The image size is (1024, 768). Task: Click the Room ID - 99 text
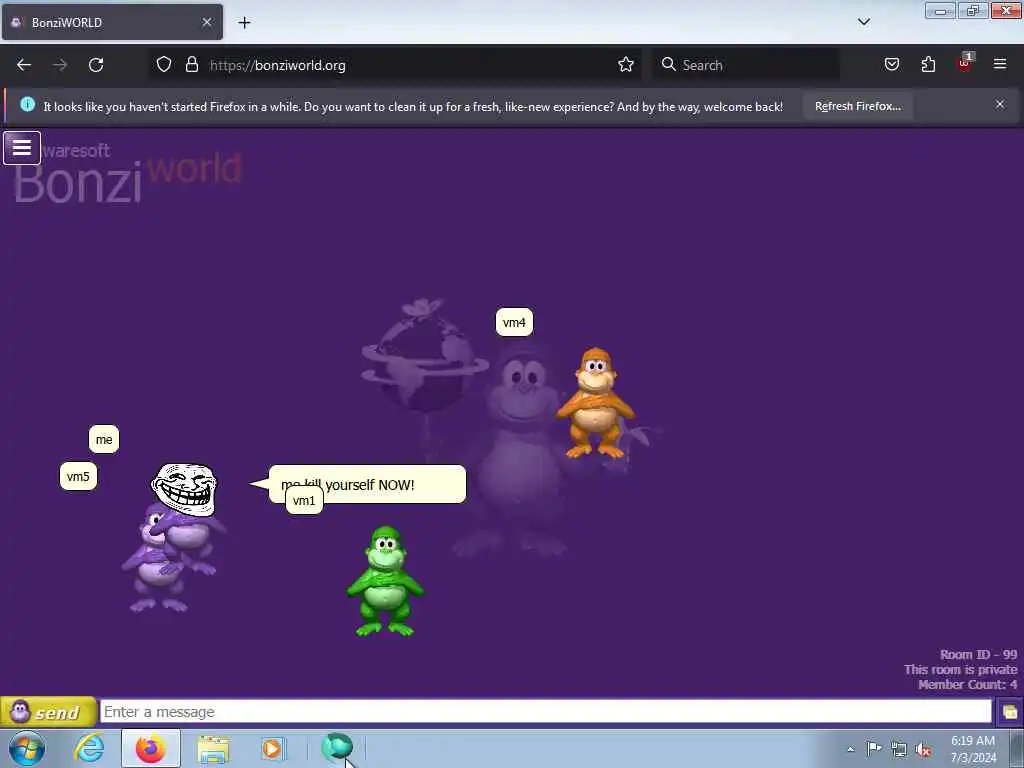pyautogui.click(x=978, y=654)
